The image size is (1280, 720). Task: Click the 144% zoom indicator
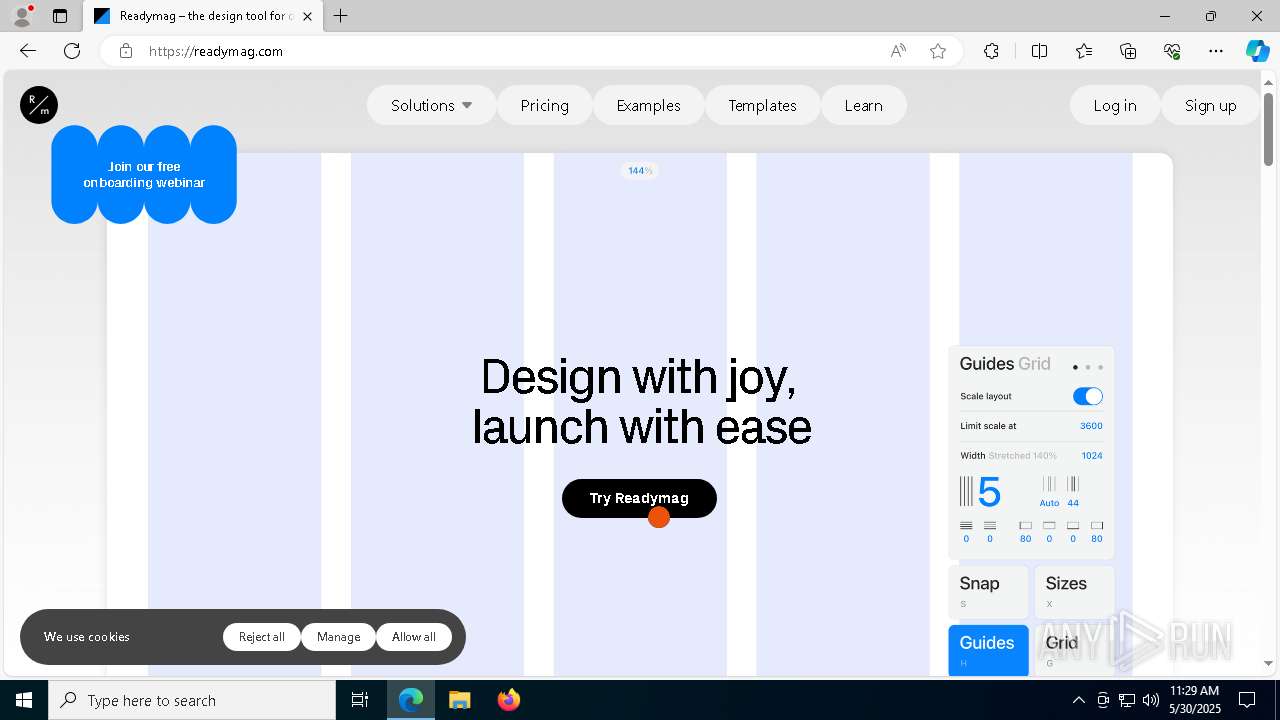pos(640,171)
